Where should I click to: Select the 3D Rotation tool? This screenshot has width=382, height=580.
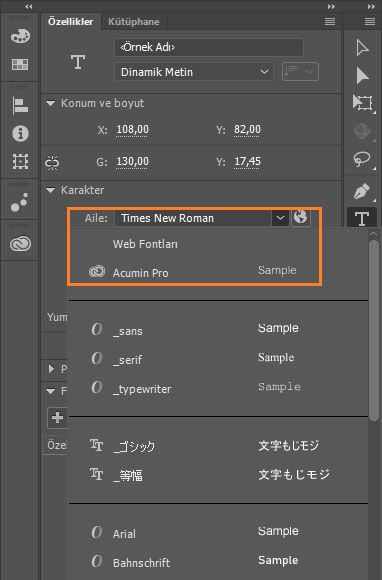(362, 131)
